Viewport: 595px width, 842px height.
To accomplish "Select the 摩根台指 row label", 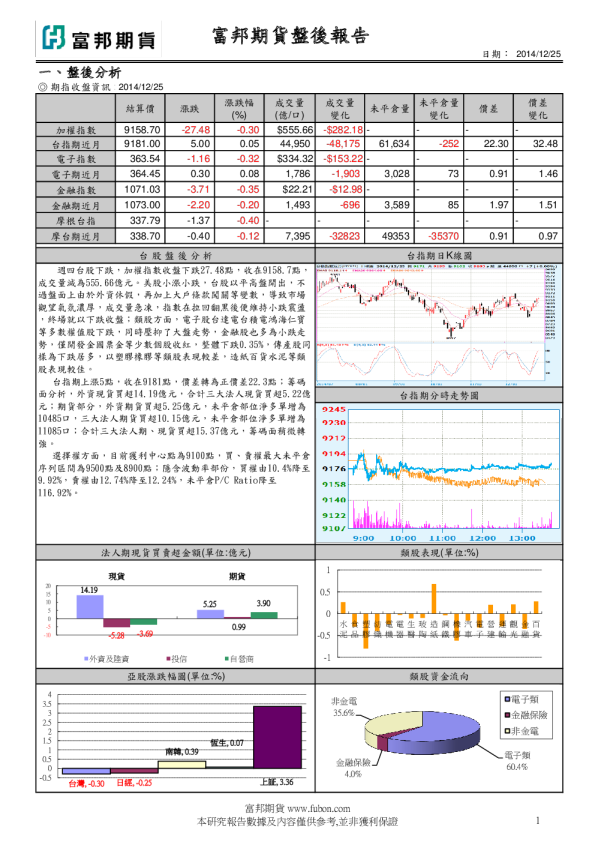I will 76,221.
